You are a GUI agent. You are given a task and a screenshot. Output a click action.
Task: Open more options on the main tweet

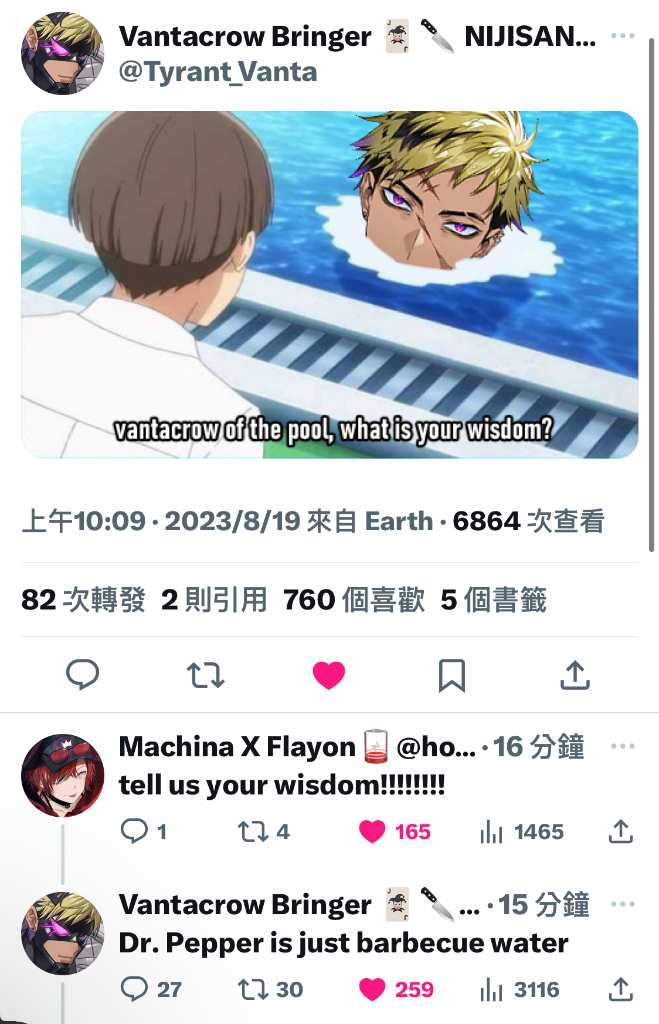[x=622, y=36]
